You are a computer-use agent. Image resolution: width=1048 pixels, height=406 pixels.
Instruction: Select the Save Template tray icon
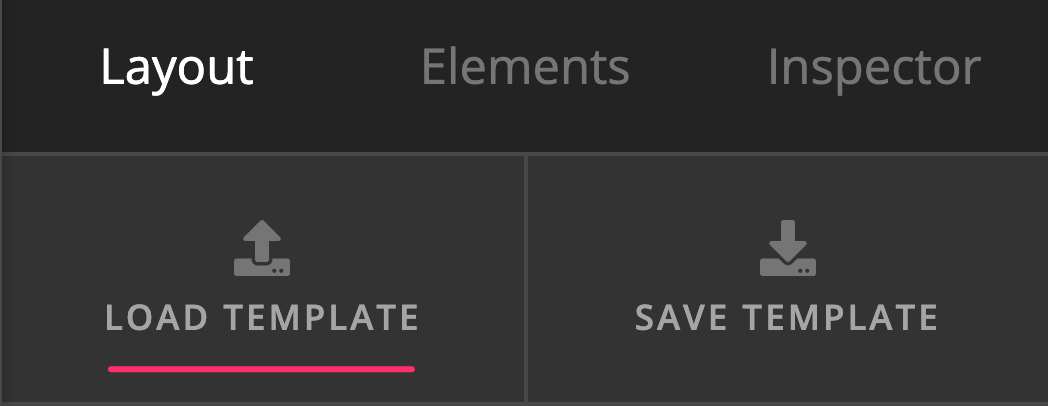coord(788,248)
